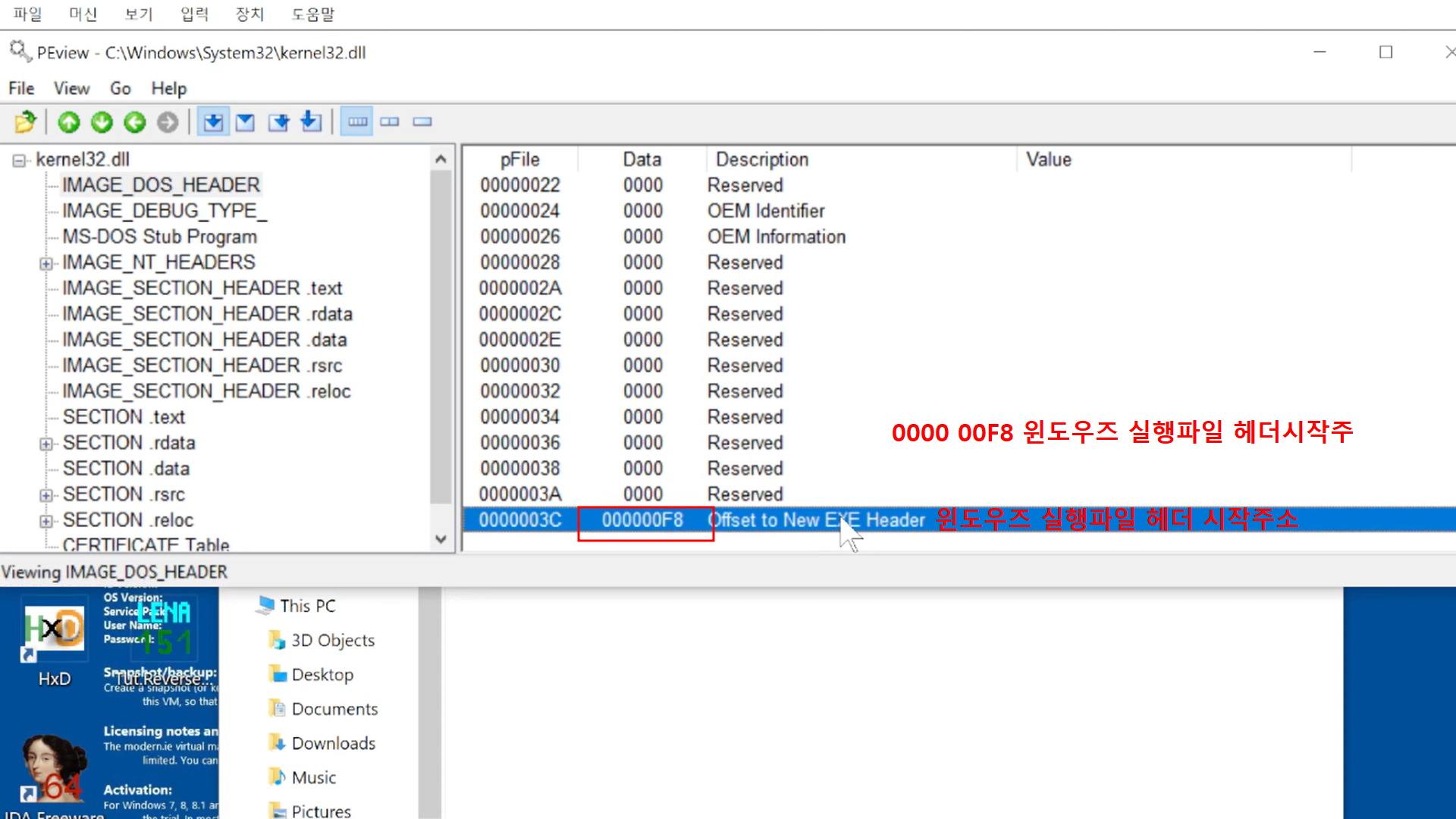Select SECTION .text tree item
1456x819 pixels.
(x=124, y=417)
